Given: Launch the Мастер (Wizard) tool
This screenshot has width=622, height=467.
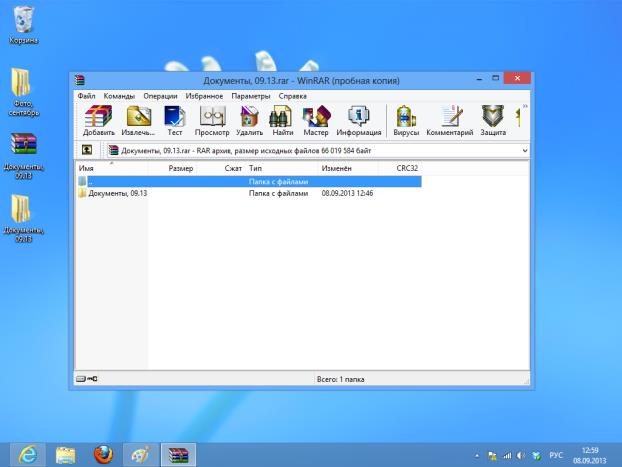Looking at the screenshot, I should click(316, 121).
